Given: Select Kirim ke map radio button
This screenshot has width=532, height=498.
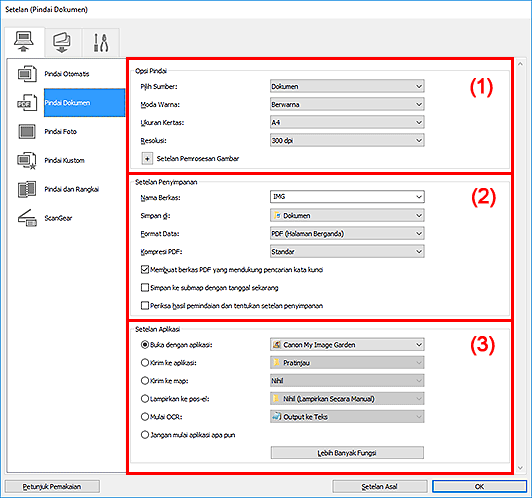Looking at the screenshot, I should point(145,381).
